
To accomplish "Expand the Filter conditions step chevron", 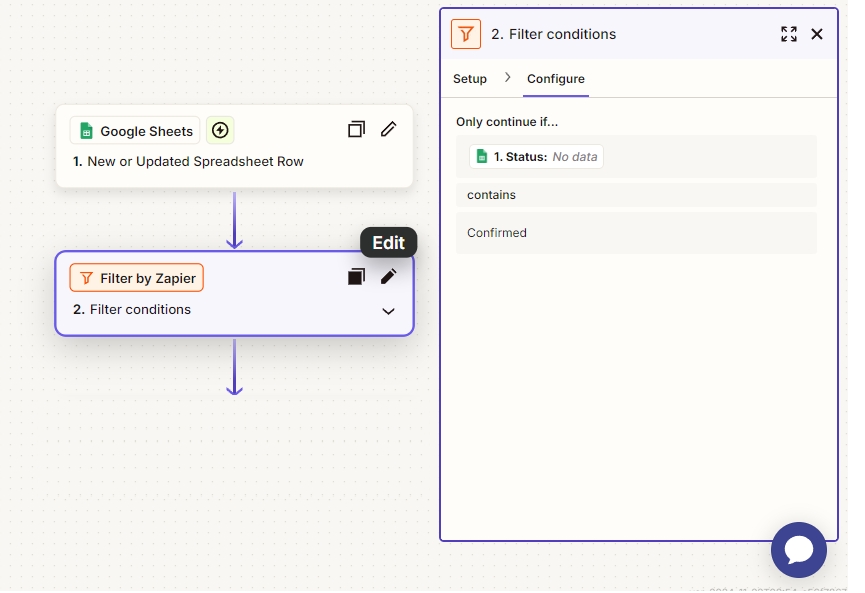I will [389, 311].
